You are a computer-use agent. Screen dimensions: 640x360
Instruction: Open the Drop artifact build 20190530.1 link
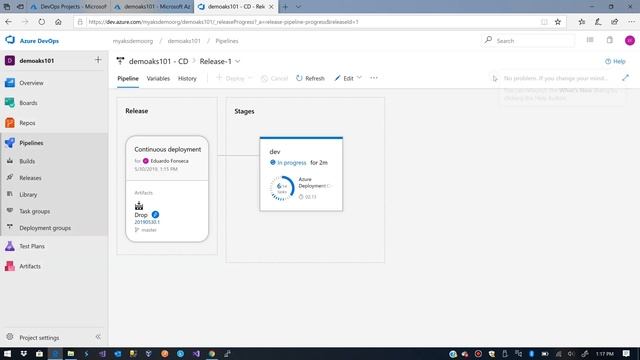(147, 222)
